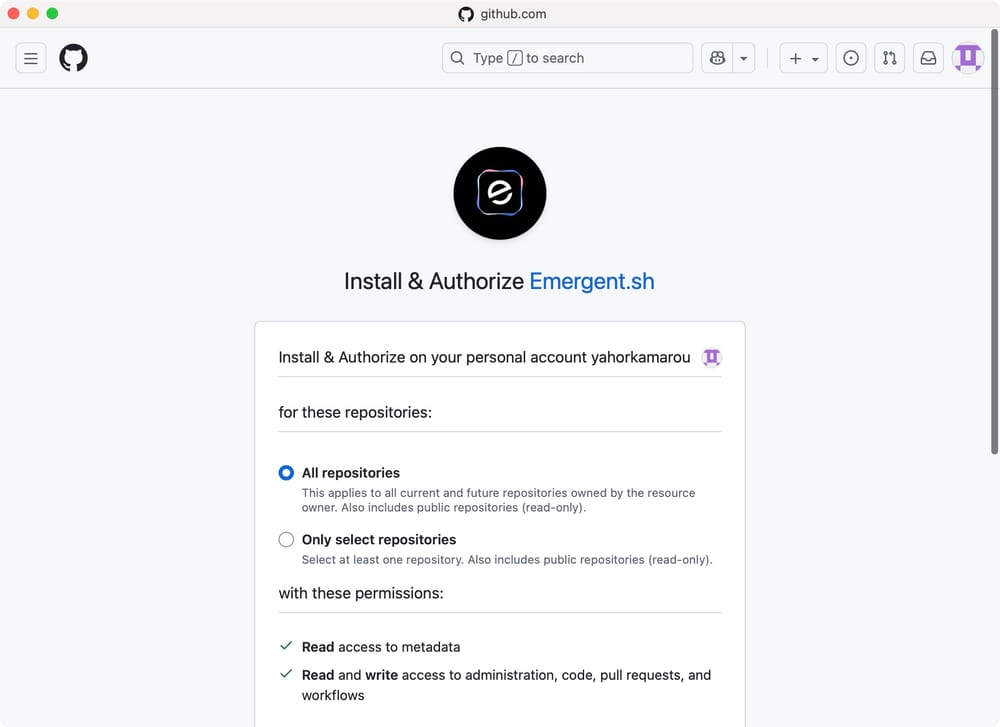1000x727 pixels.
Task: Click the GitHub favicon in the title bar
Action: click(466, 14)
